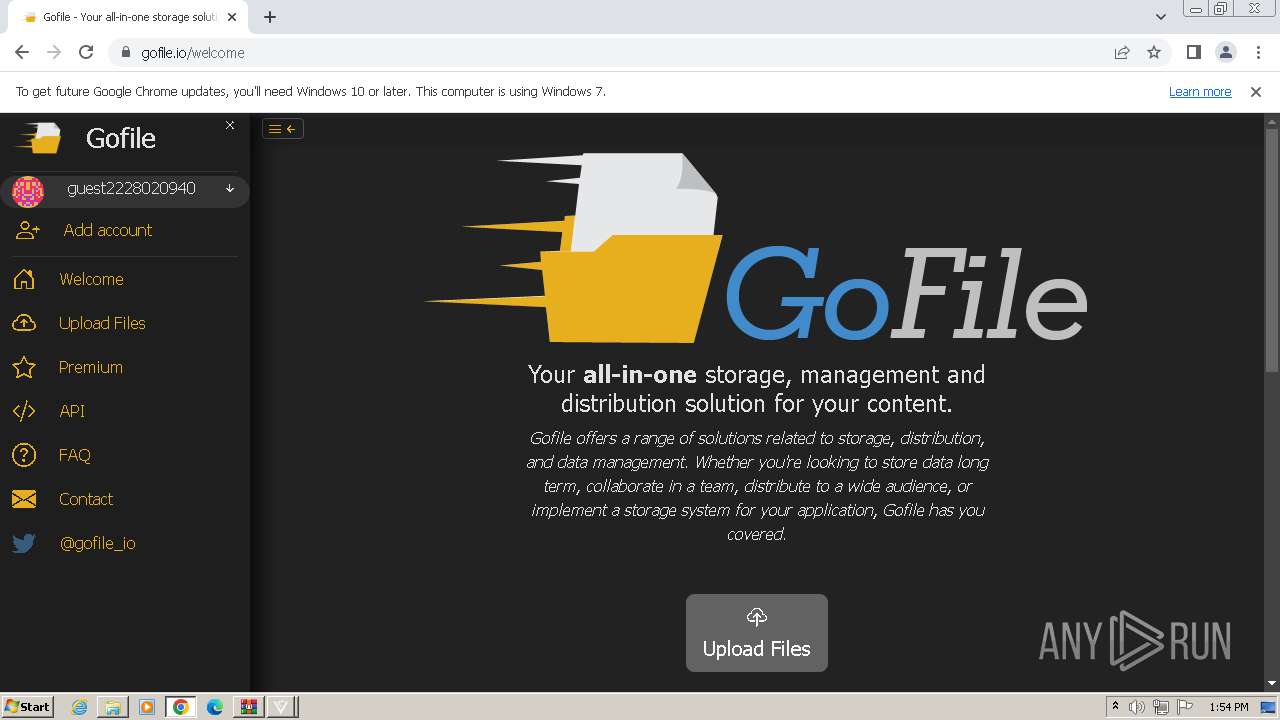Viewport: 1280px width, 720px height.
Task: Open a new tab with plus button
Action: [x=270, y=17]
